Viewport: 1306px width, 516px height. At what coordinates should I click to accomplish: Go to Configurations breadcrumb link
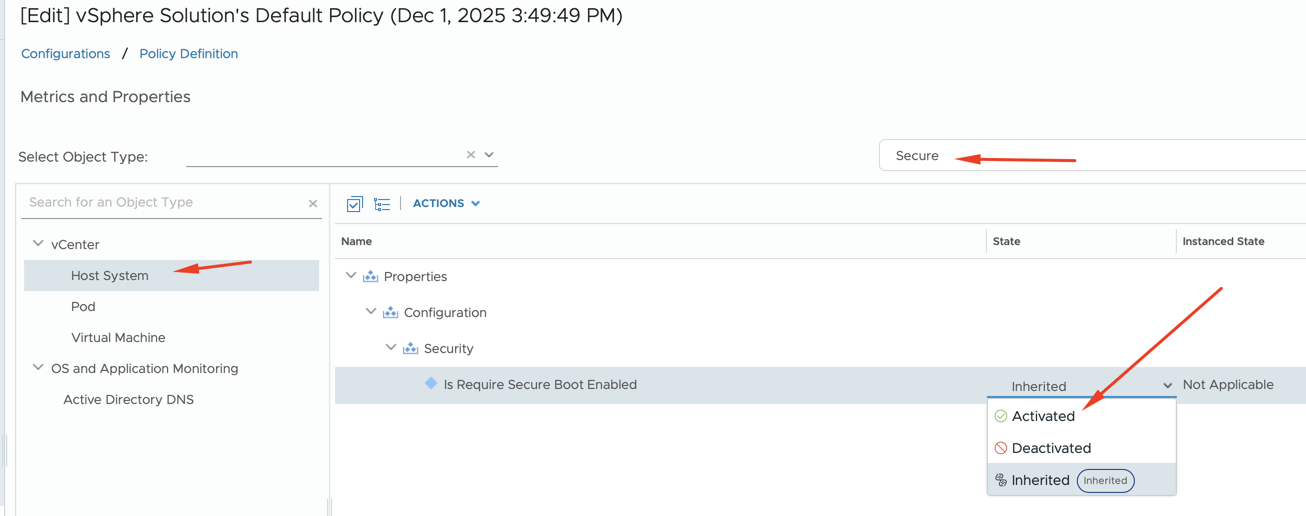click(x=66, y=54)
